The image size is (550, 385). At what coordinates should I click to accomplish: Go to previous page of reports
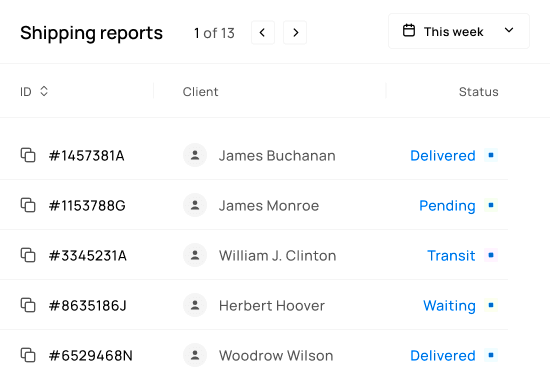(263, 33)
